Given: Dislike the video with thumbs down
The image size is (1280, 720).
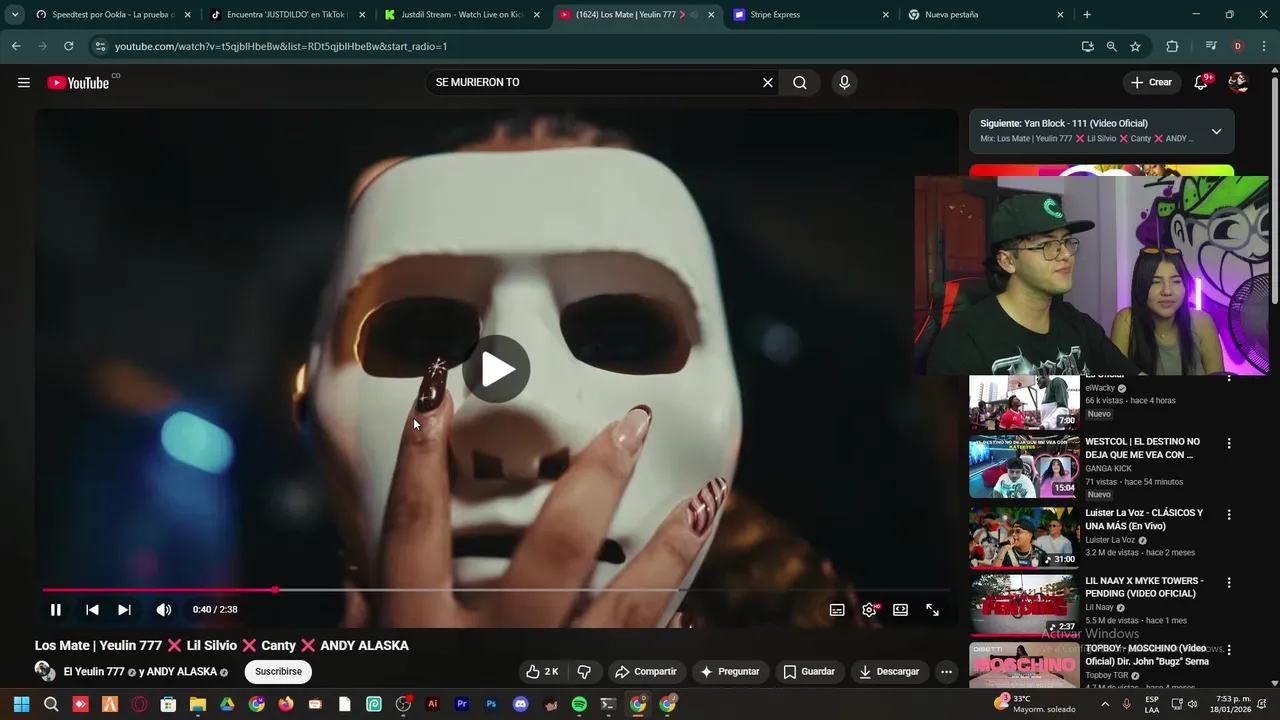Looking at the screenshot, I should coord(585,672).
